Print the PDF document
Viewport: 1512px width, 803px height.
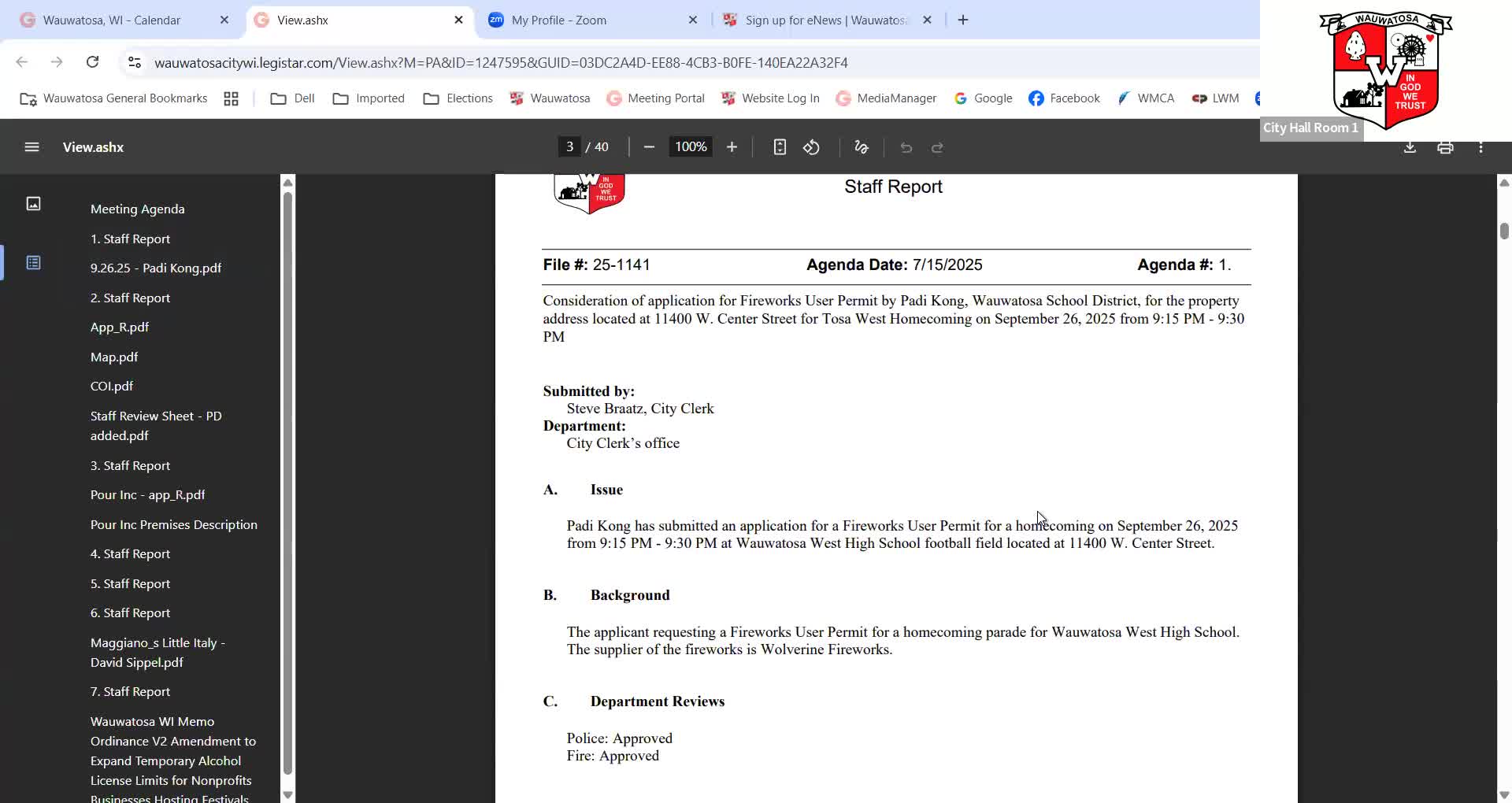tap(1445, 147)
